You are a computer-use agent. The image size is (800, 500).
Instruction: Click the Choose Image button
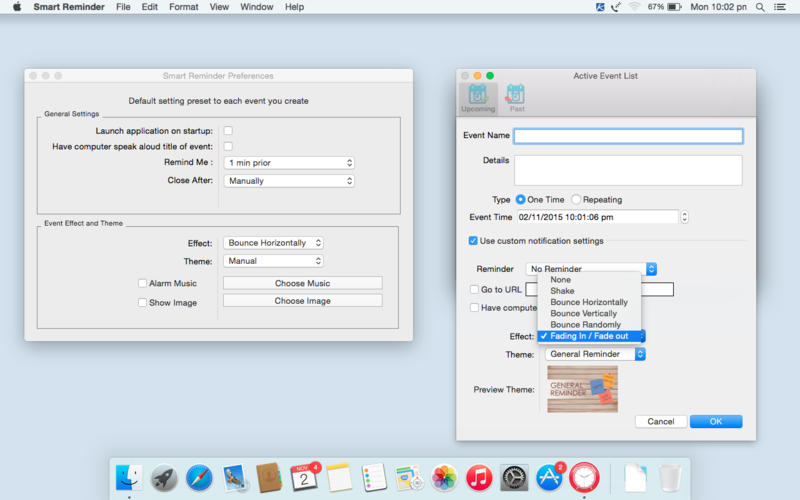302,300
